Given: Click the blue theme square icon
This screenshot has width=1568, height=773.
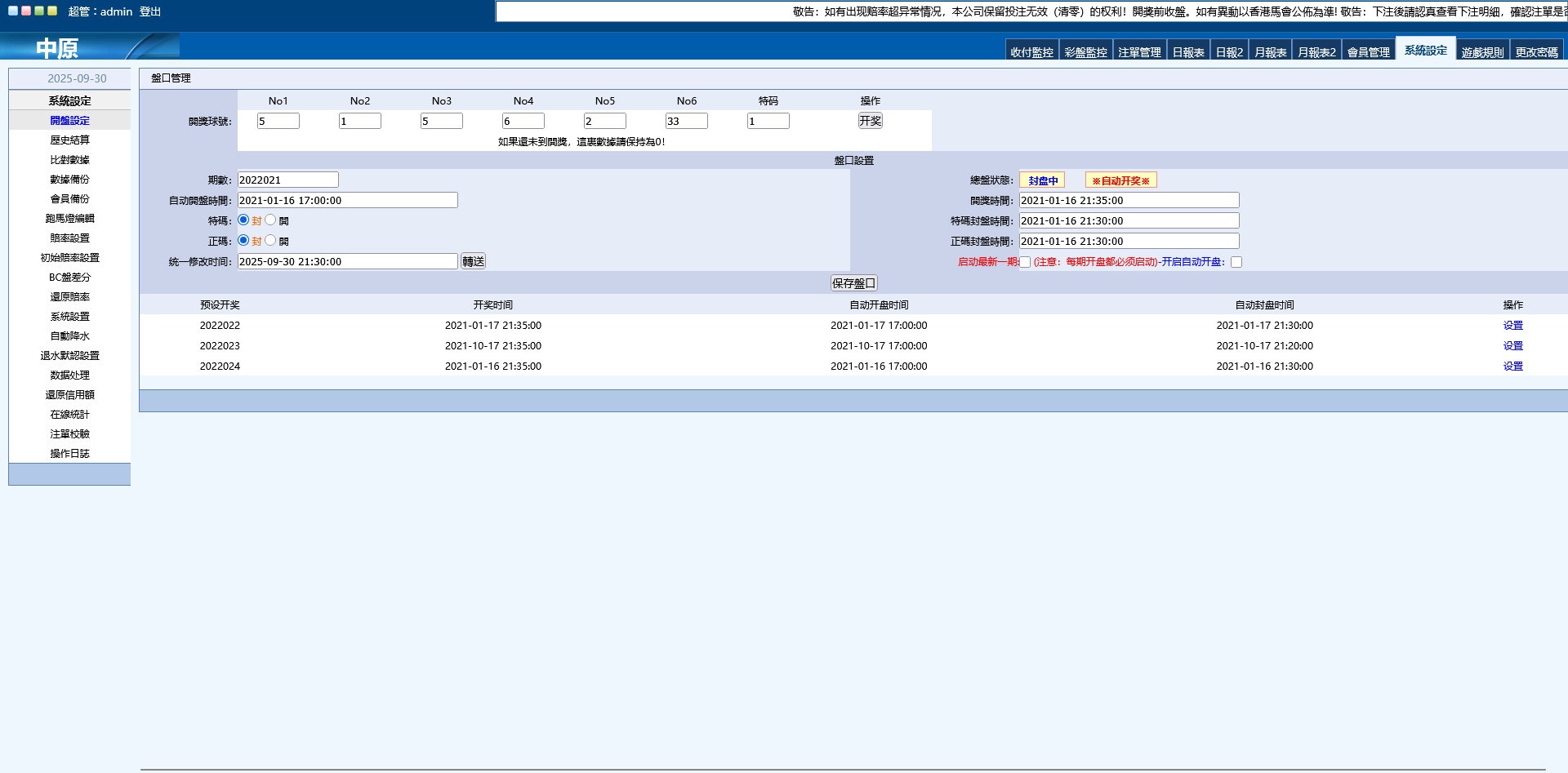Looking at the screenshot, I should [x=13, y=11].
